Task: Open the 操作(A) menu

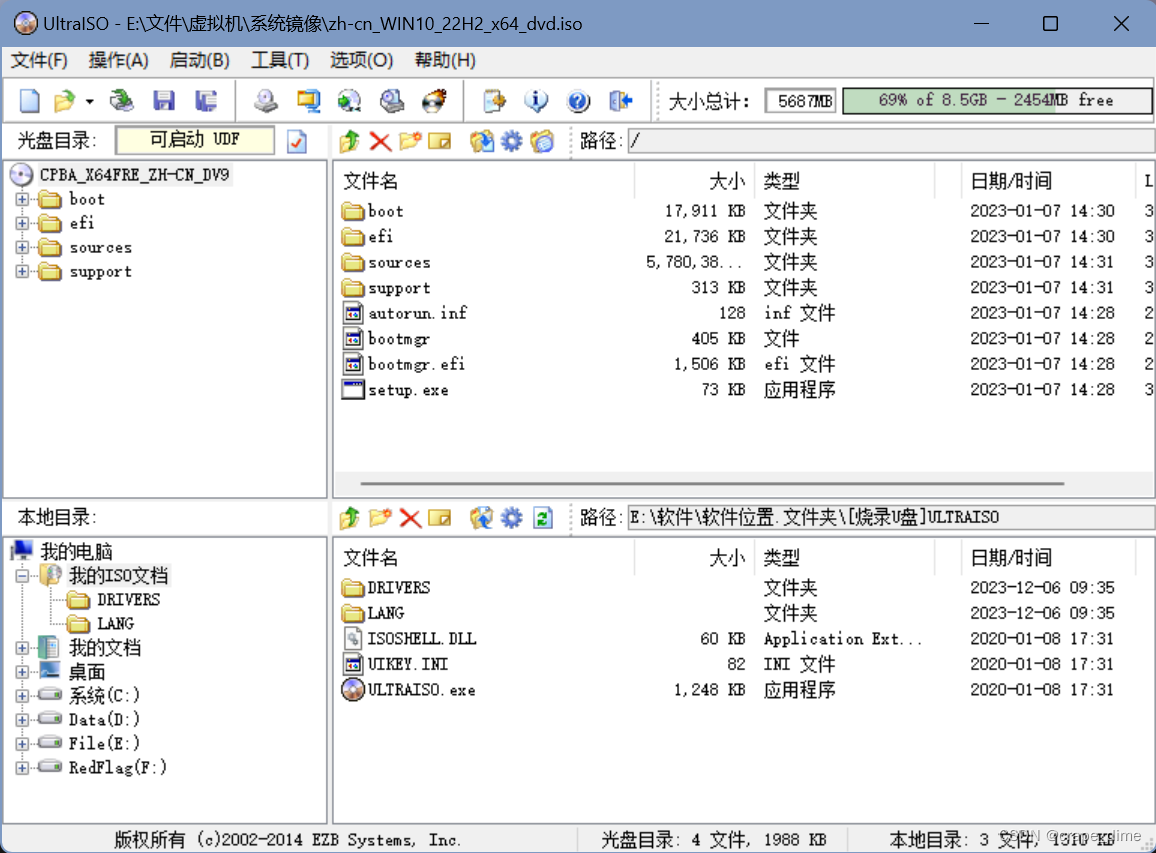Action: [119, 60]
